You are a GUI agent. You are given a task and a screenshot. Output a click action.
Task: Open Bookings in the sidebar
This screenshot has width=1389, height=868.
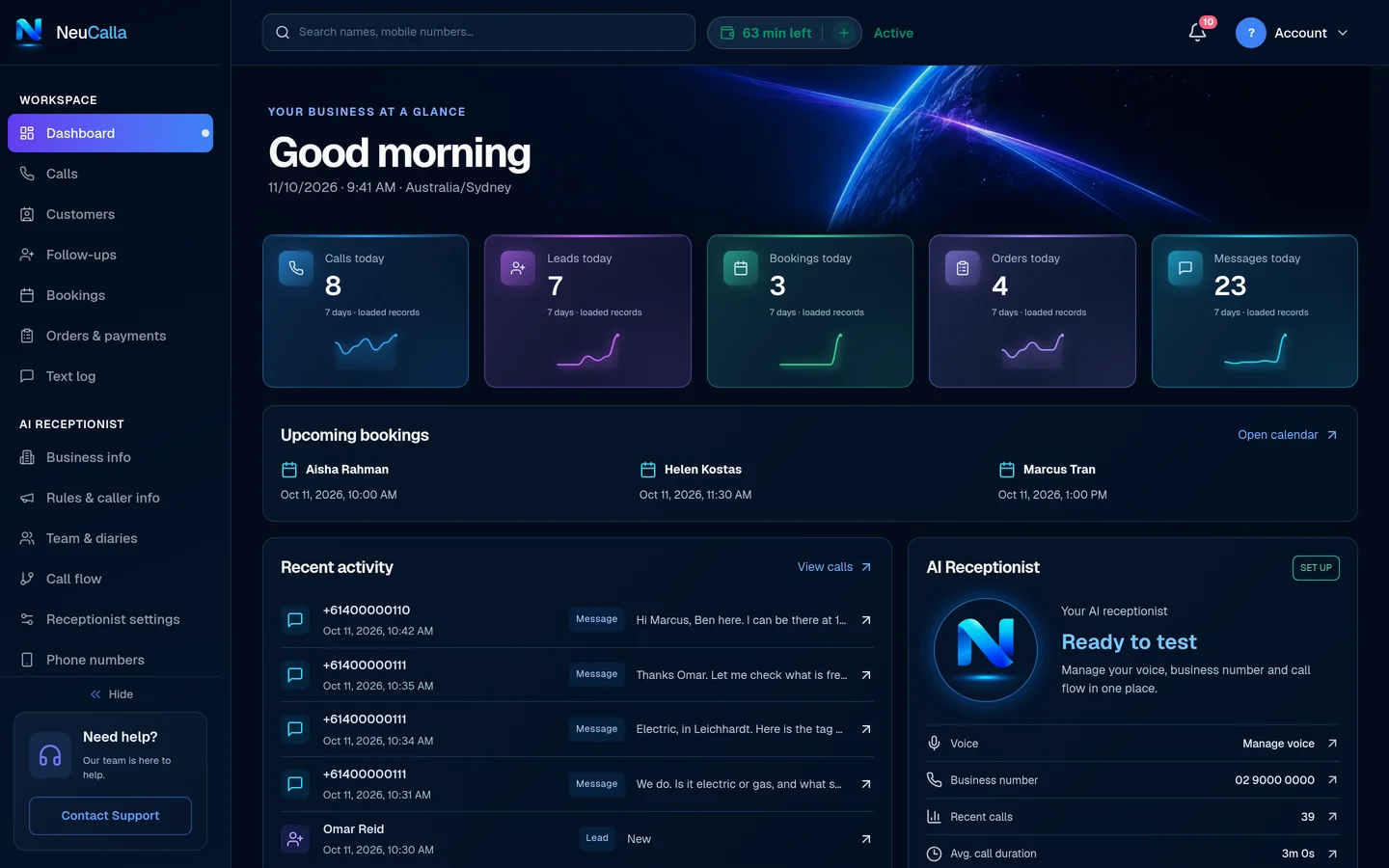point(110,295)
